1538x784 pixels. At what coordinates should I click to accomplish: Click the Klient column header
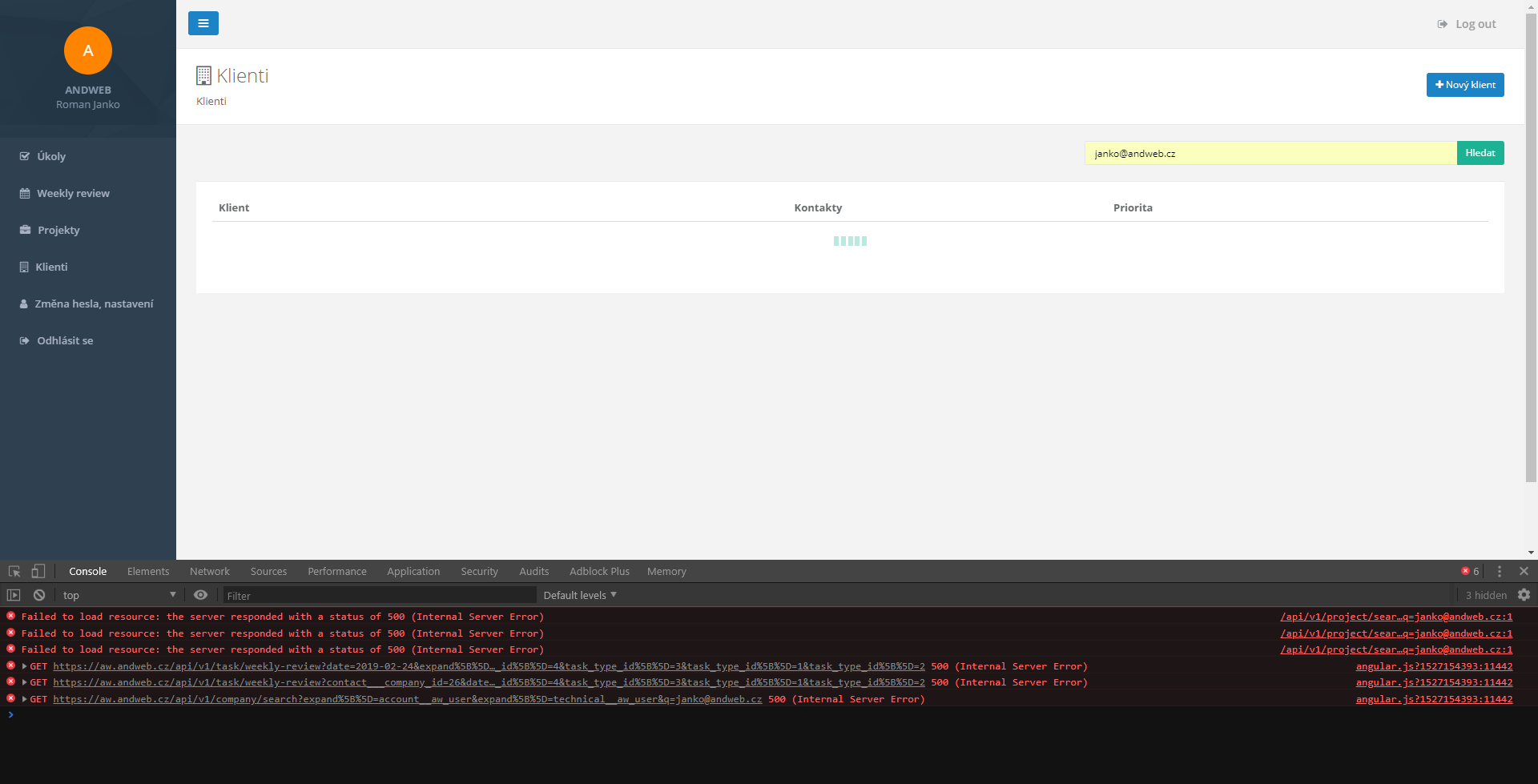[x=234, y=207]
